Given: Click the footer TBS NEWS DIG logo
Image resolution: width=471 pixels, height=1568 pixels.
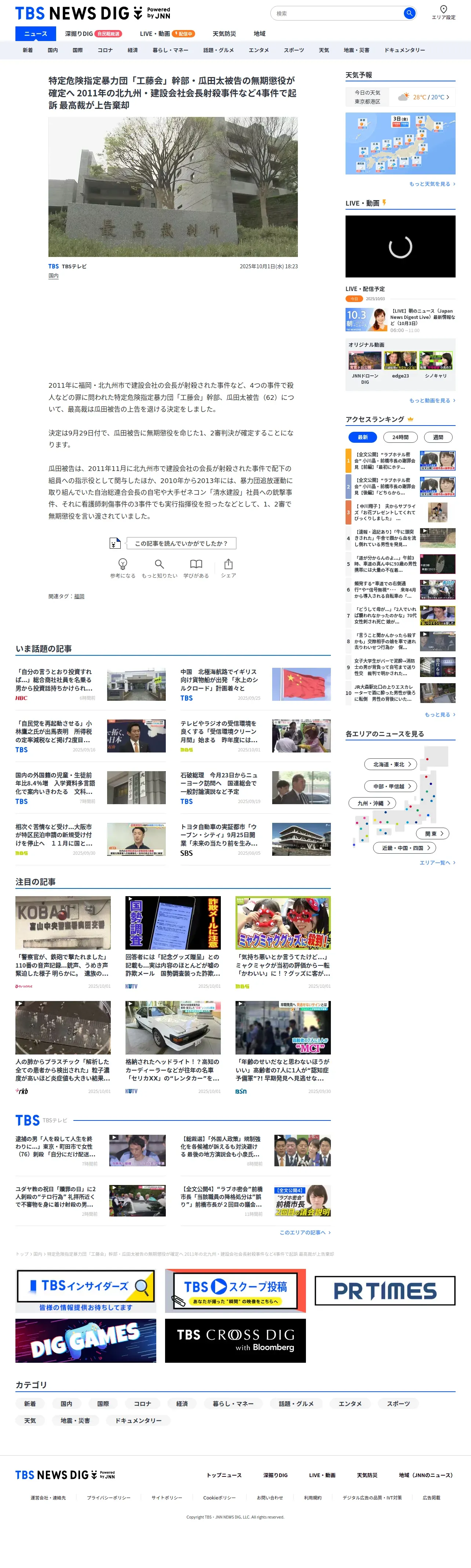Looking at the screenshot, I should 65,1474.
